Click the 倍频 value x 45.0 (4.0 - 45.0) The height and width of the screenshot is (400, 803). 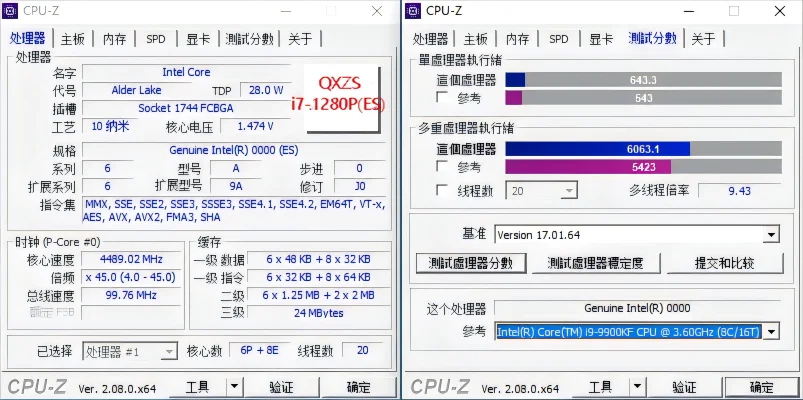pyautogui.click(x=131, y=277)
